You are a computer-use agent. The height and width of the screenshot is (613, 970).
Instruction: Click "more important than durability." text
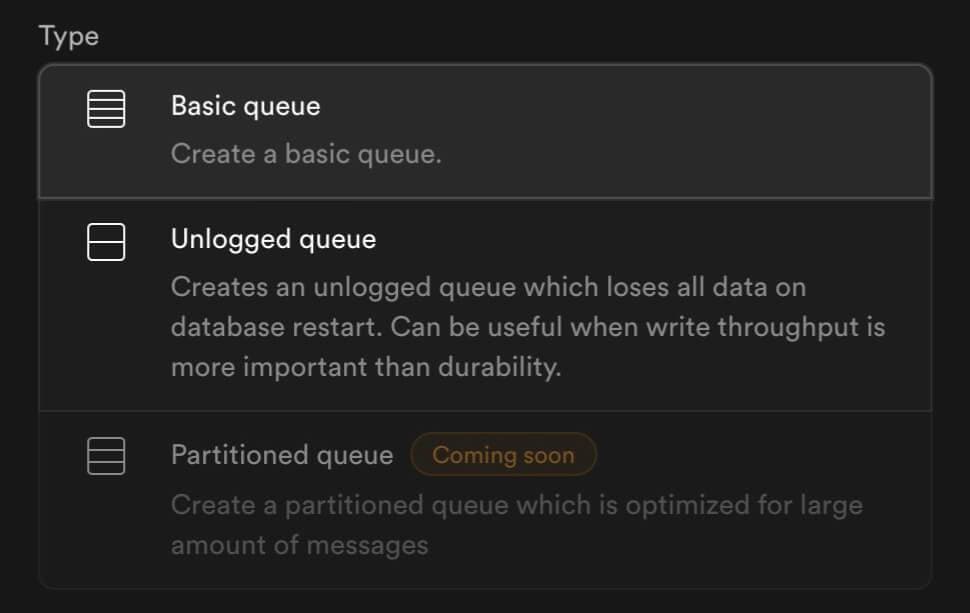366,367
